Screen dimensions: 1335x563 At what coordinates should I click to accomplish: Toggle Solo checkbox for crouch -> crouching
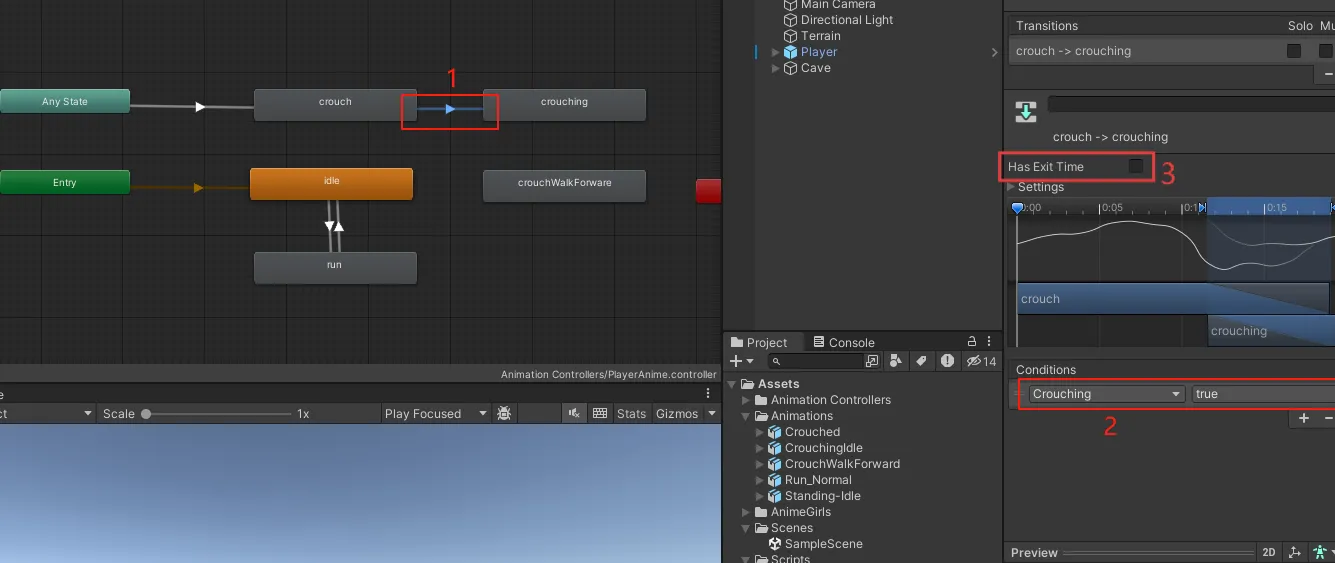(1294, 51)
